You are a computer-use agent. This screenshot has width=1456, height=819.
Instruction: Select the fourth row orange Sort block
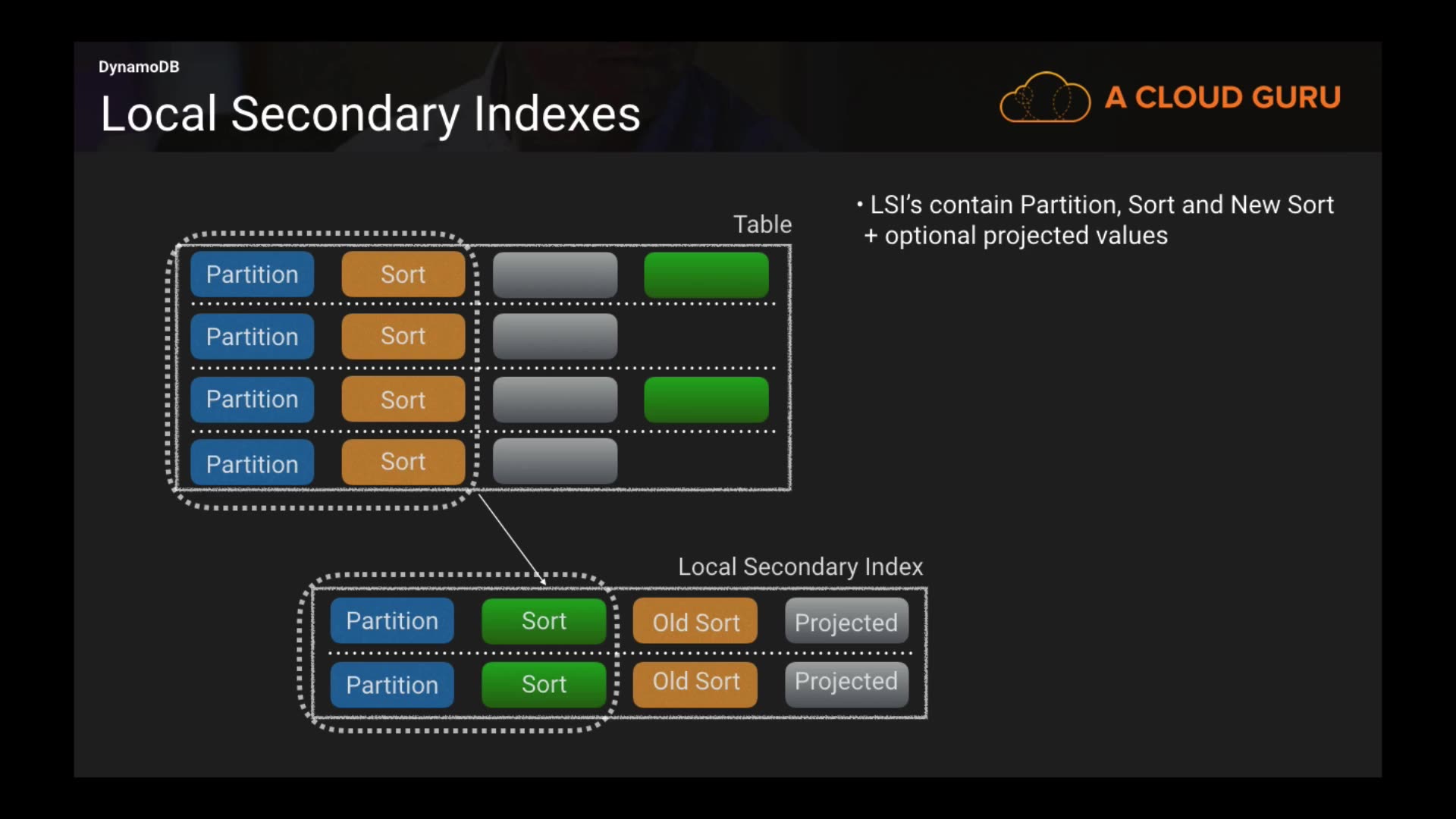tap(403, 462)
